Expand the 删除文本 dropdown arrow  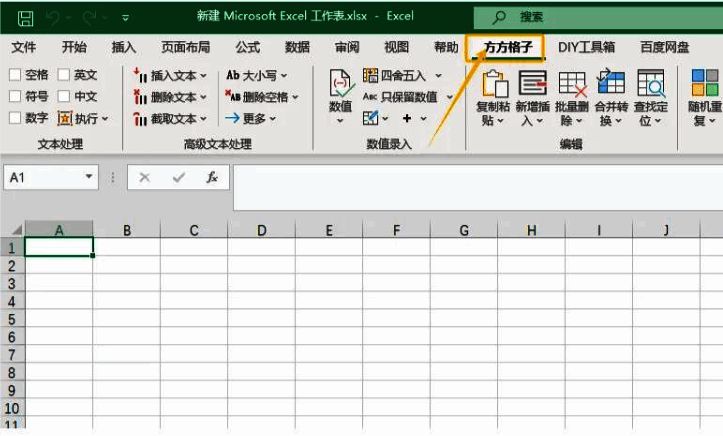(x=203, y=97)
